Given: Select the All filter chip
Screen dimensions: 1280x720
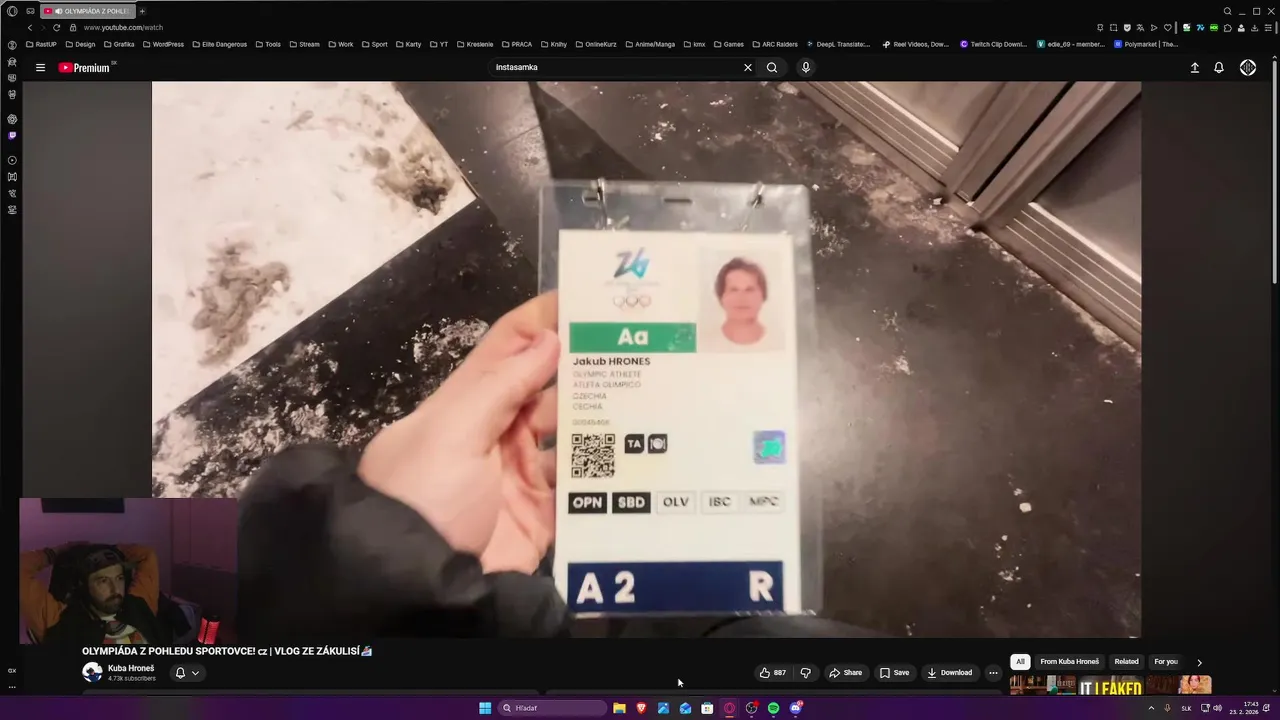Looking at the screenshot, I should click(x=1020, y=662).
